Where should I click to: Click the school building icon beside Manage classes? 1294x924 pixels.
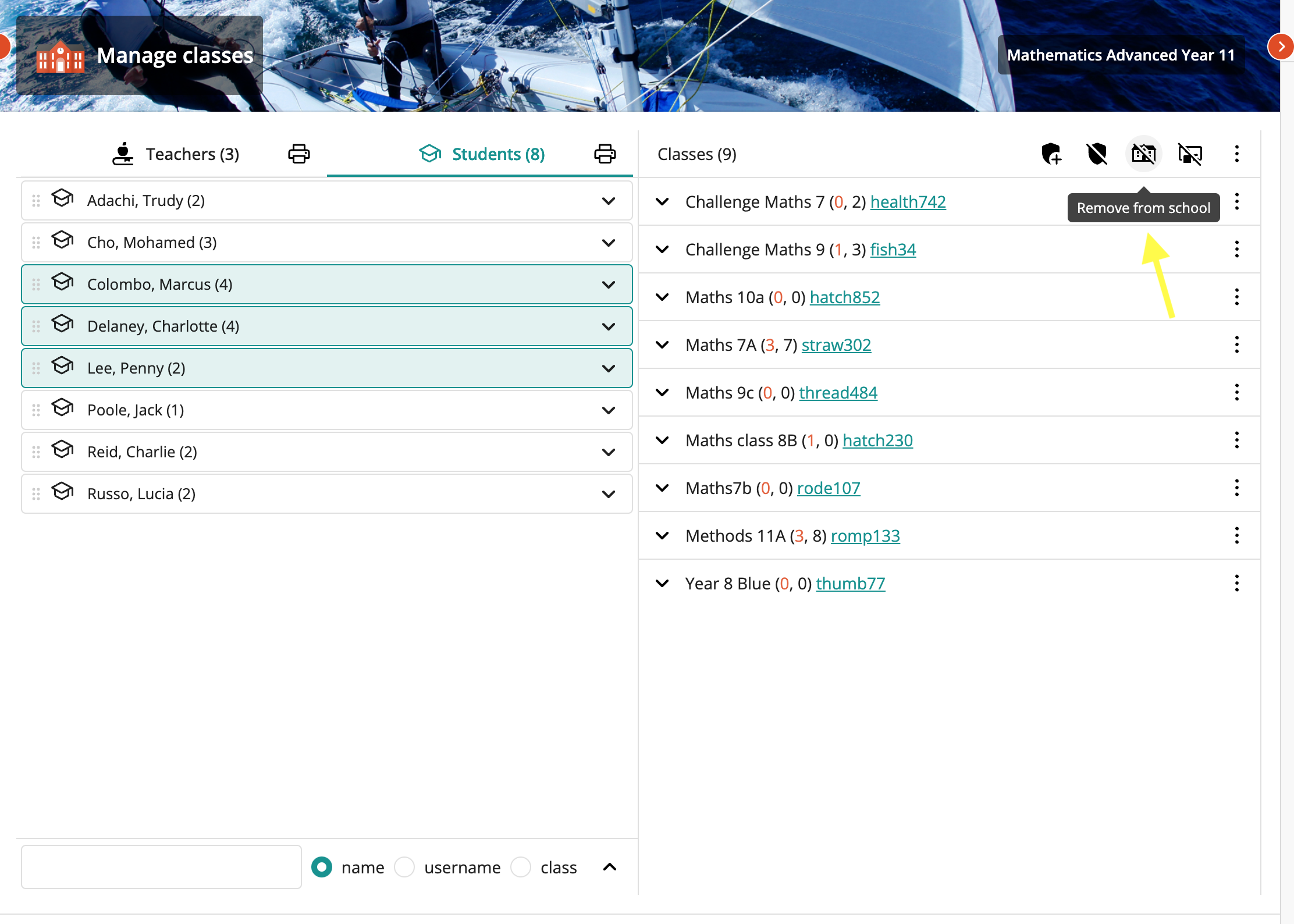pyautogui.click(x=60, y=56)
